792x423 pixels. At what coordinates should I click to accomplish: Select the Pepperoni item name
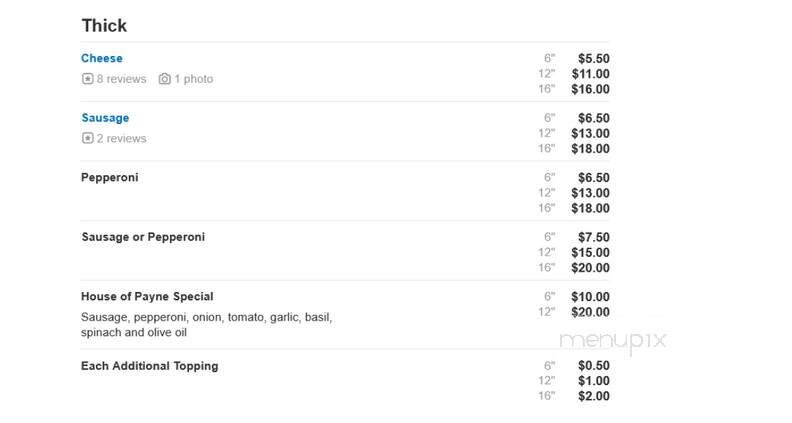click(x=110, y=177)
